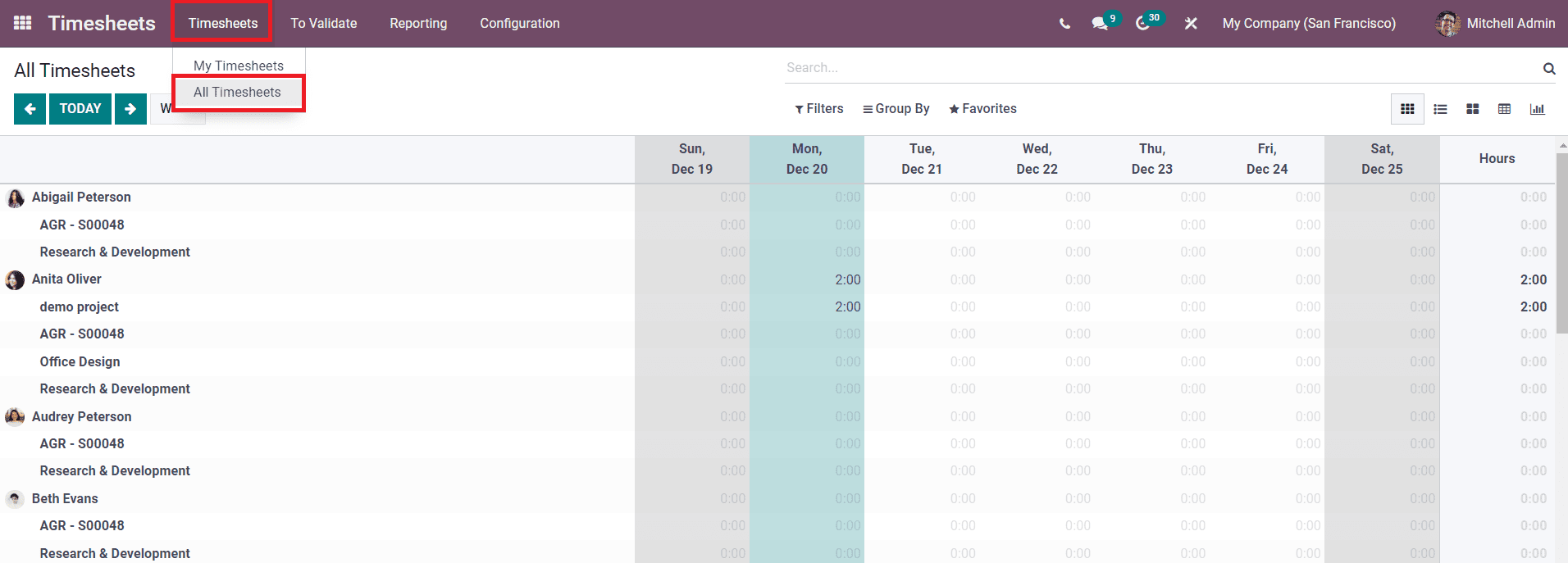Click Timesheets app title

coord(102,24)
